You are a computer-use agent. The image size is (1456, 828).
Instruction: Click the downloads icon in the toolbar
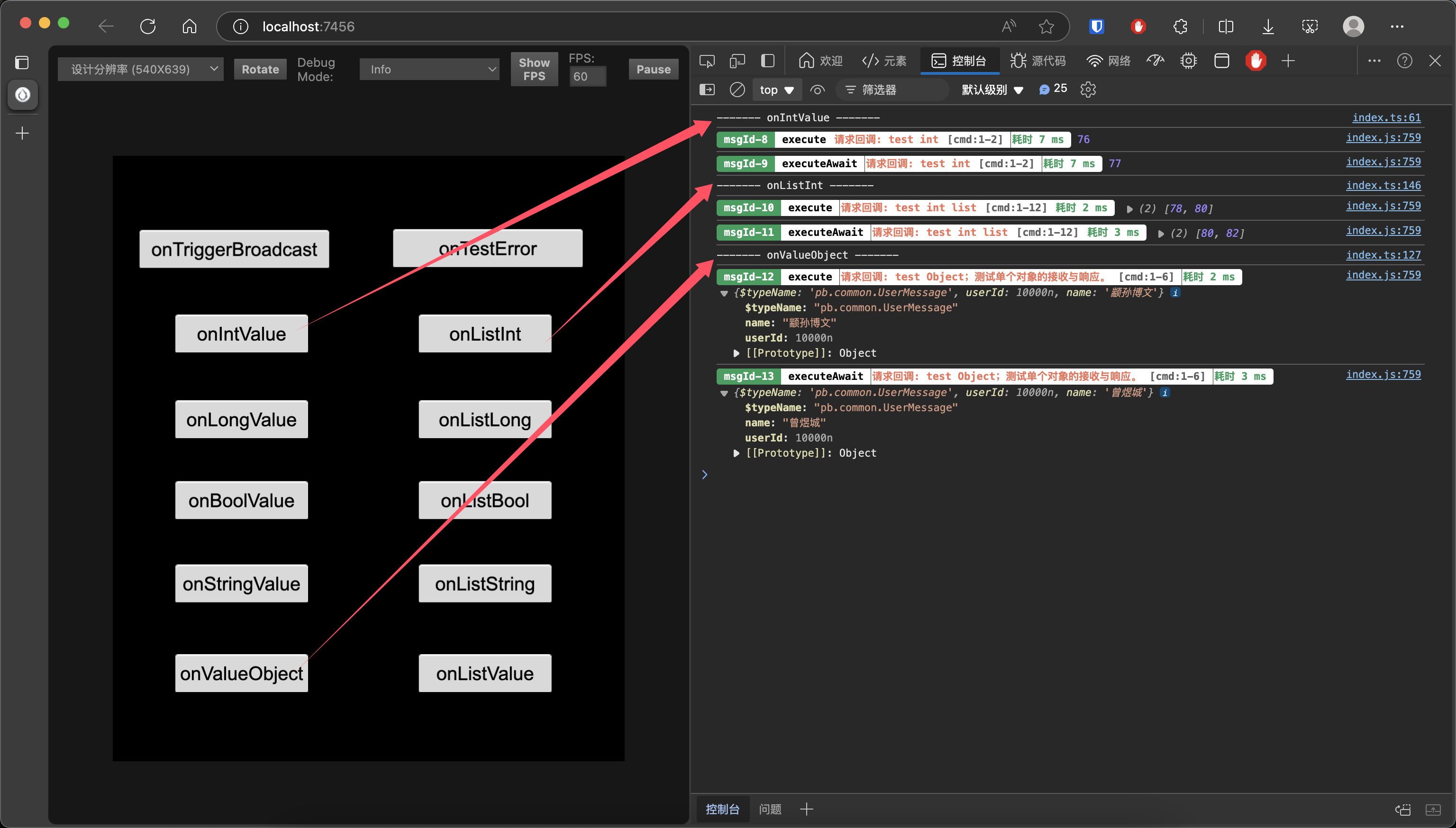pyautogui.click(x=1268, y=27)
